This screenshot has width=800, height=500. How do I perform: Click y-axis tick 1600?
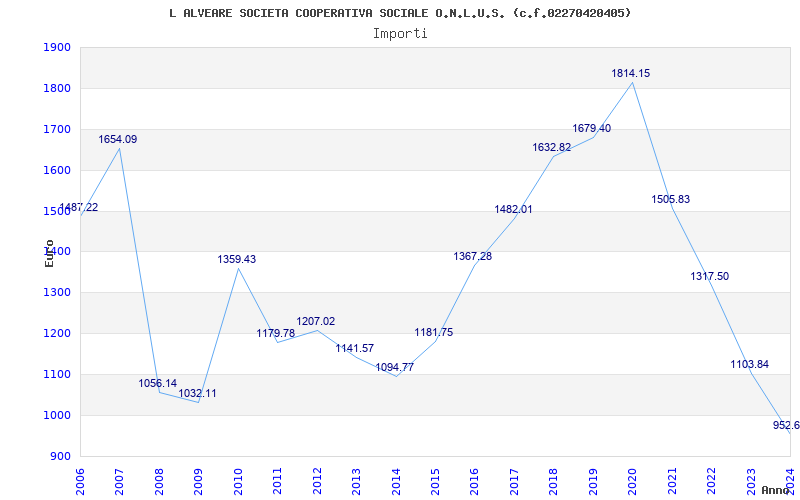tap(56, 170)
